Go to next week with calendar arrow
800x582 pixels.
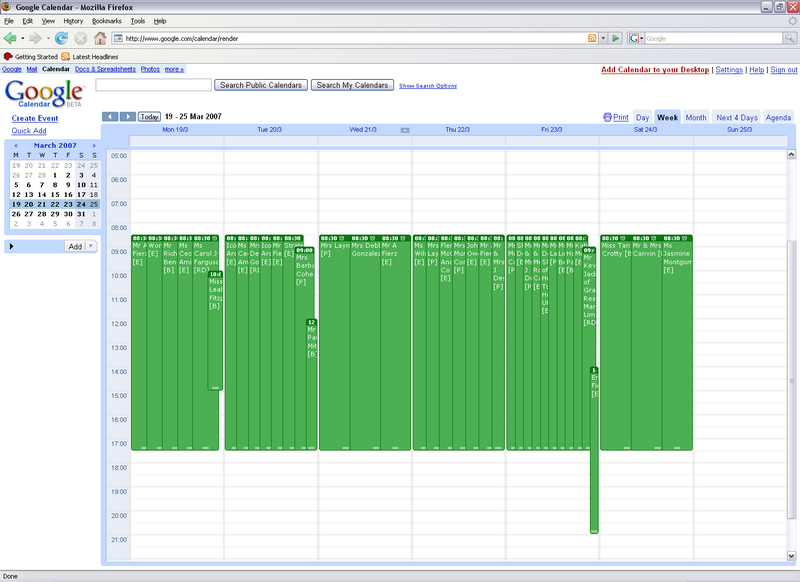tap(128, 117)
